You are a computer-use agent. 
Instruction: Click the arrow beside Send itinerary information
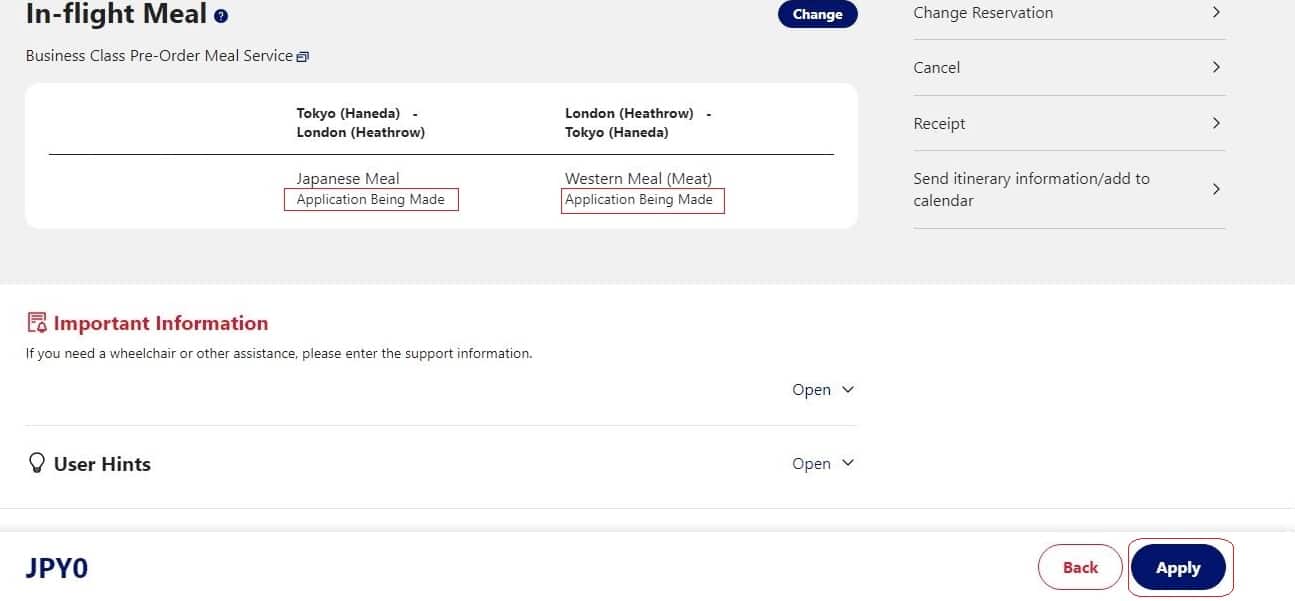pos(1216,189)
